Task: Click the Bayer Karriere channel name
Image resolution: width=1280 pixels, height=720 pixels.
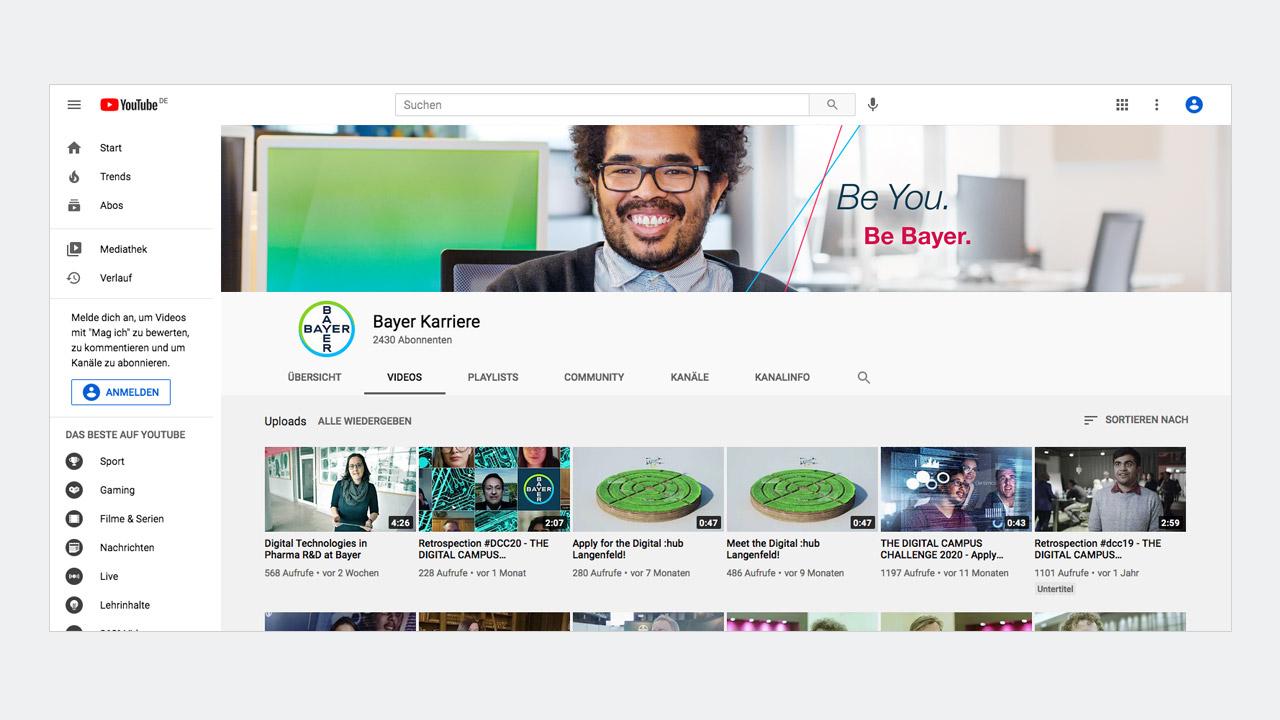Action: (426, 322)
